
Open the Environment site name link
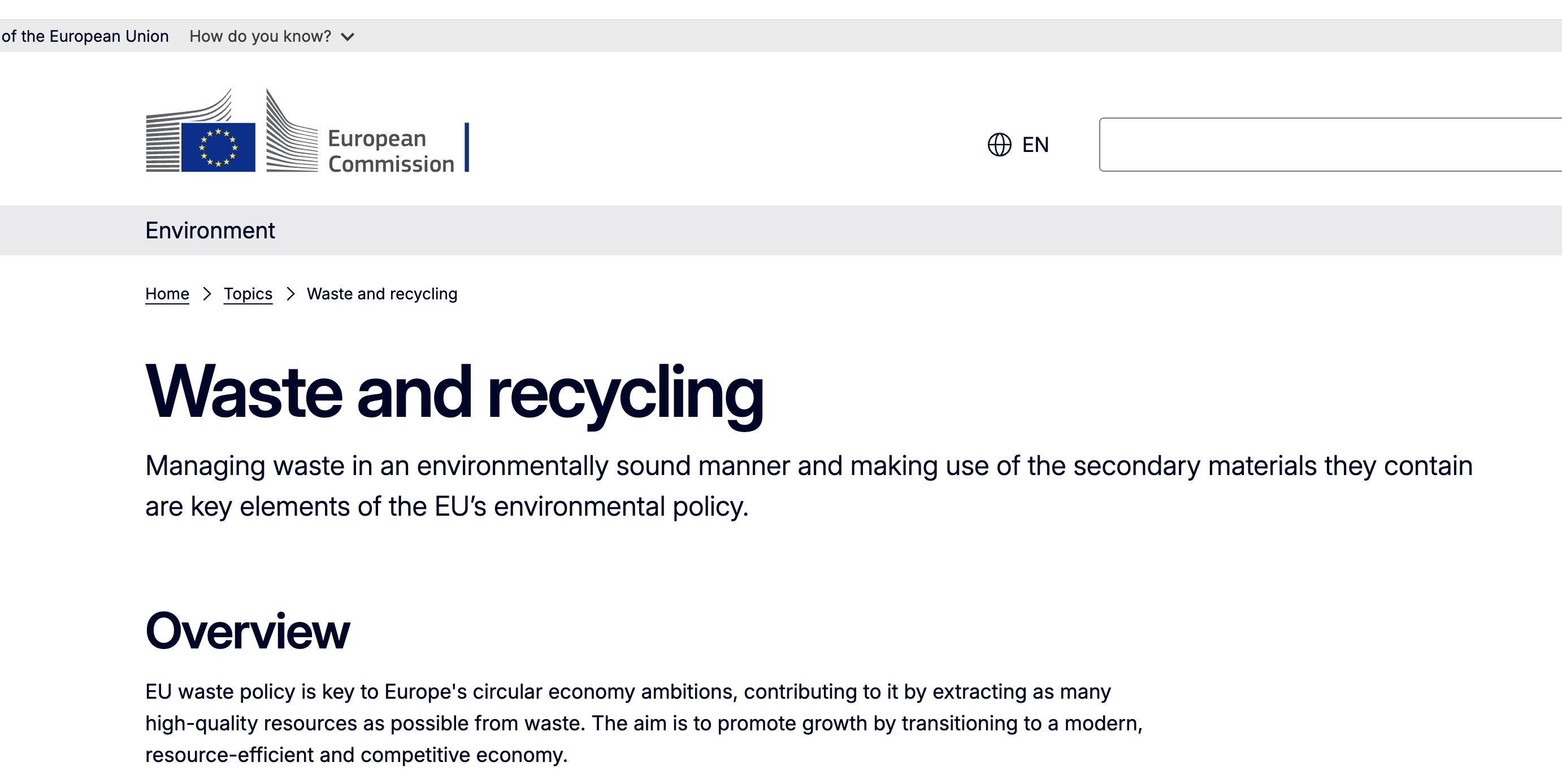pyautogui.click(x=210, y=231)
